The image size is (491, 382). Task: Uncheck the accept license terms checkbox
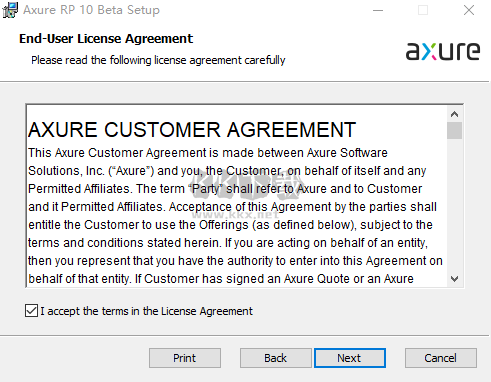tap(31, 311)
